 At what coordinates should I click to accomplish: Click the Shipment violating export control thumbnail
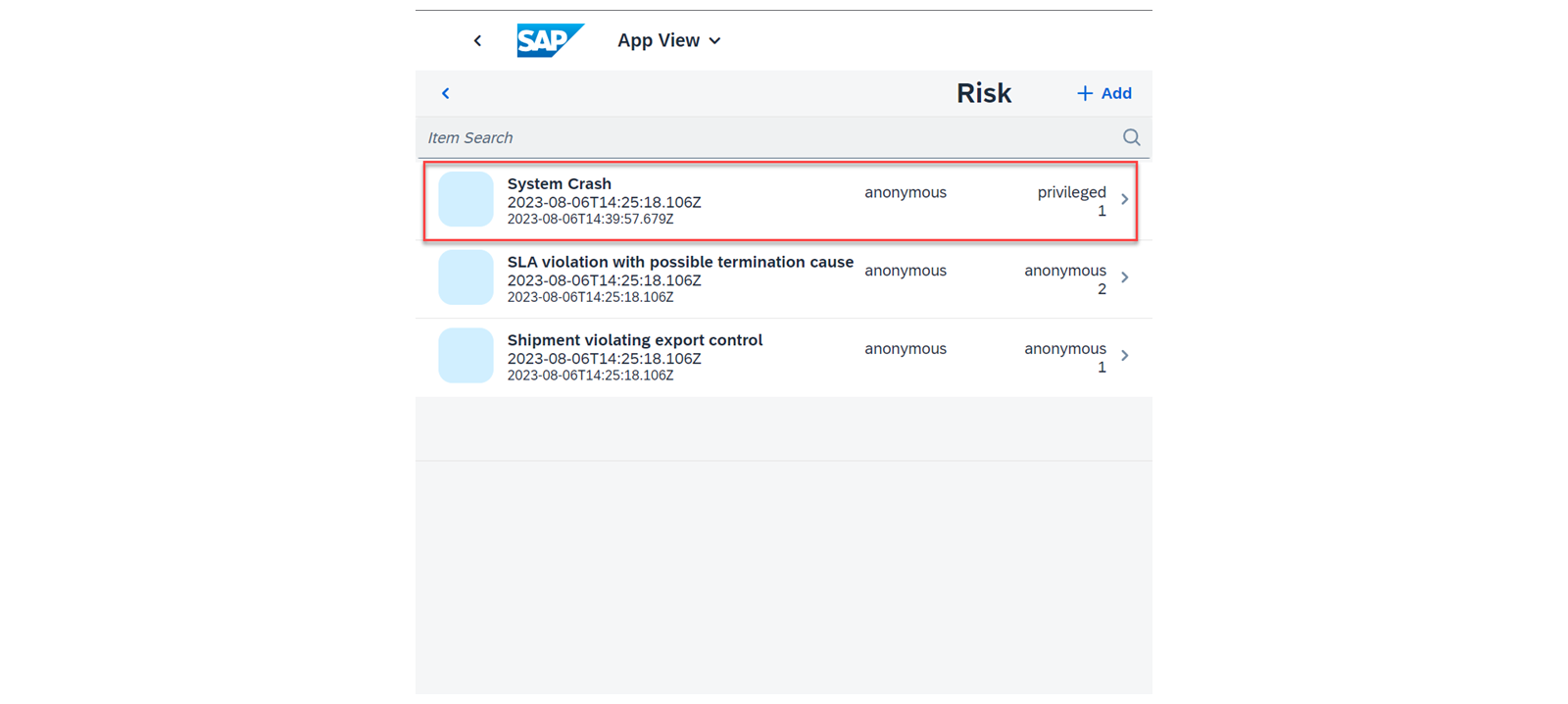pyautogui.click(x=465, y=356)
